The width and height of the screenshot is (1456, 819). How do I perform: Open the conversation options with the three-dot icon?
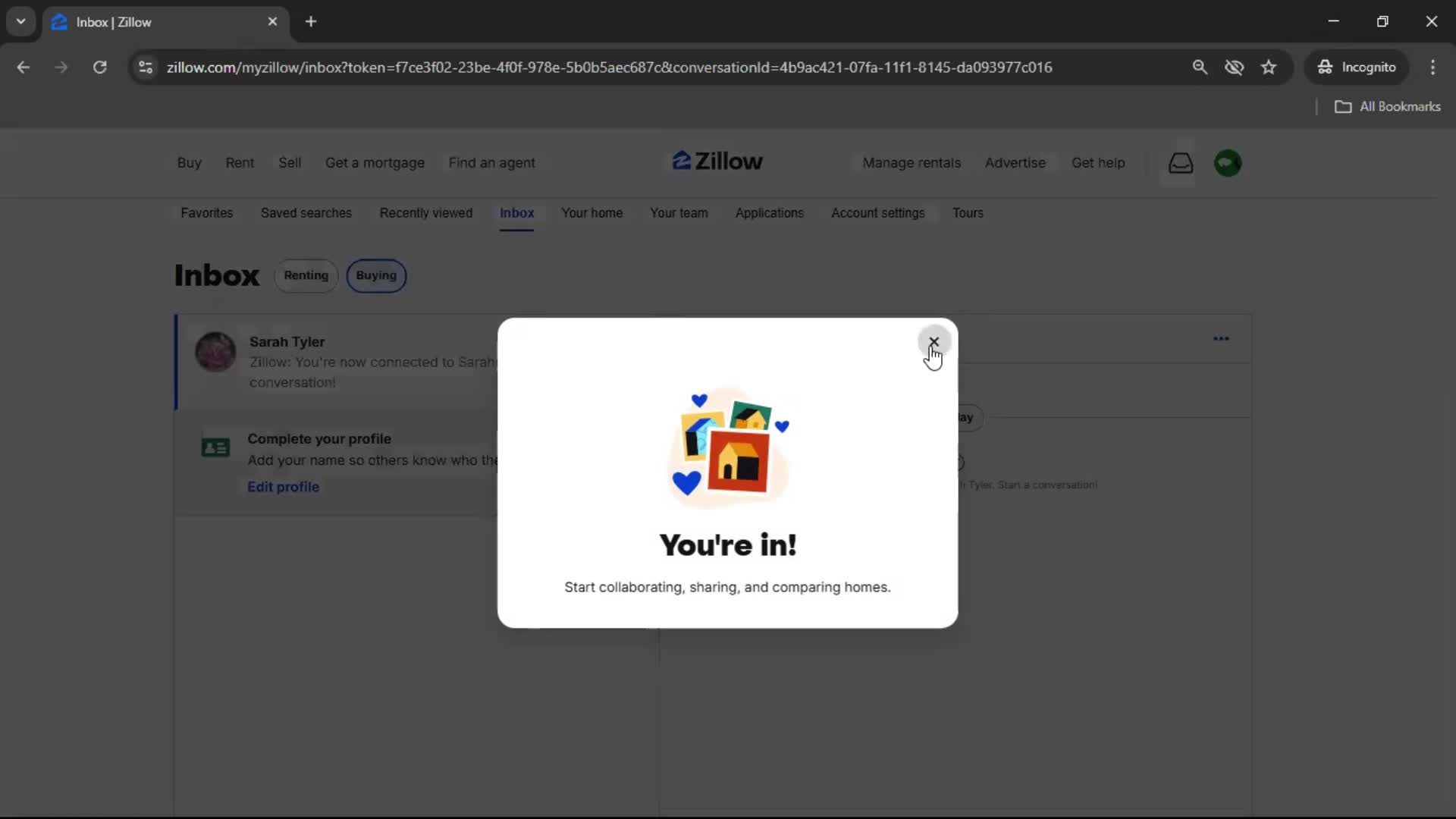(x=1221, y=339)
